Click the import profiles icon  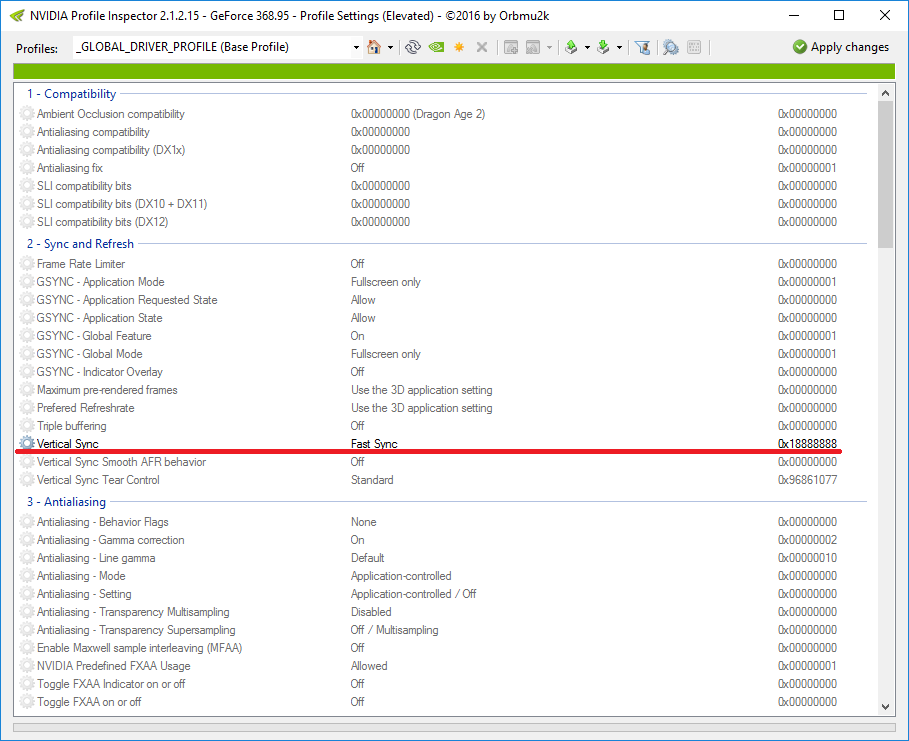coord(603,47)
